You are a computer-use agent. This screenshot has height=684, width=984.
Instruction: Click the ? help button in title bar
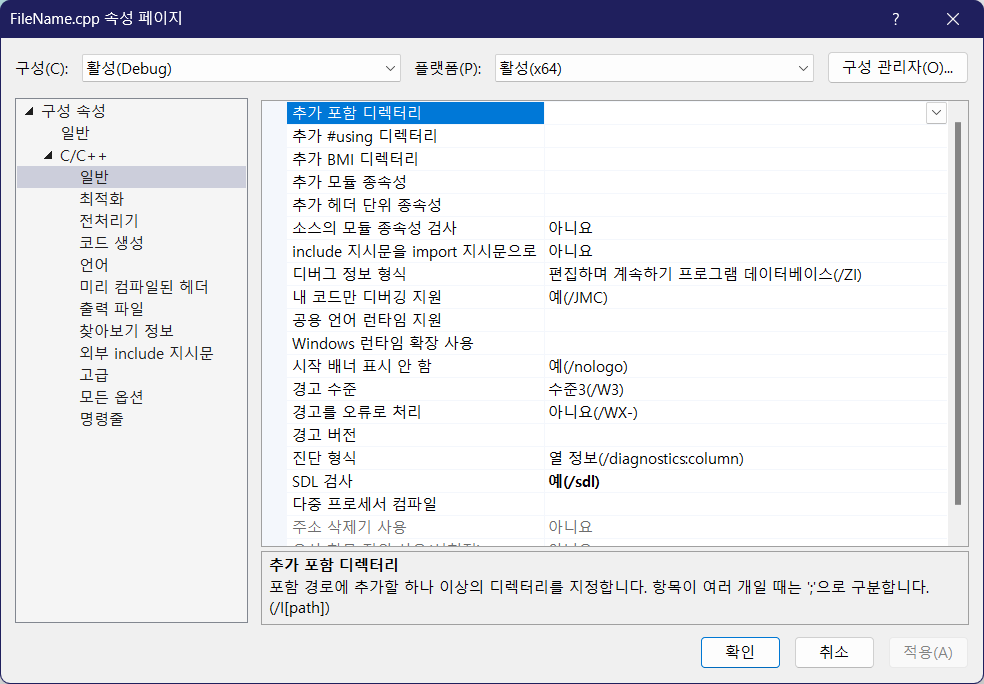896,19
